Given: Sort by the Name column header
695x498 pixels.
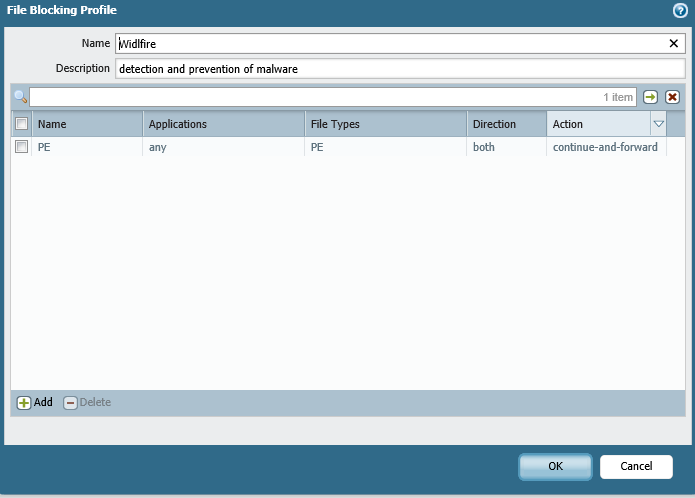Looking at the screenshot, I should [x=88, y=124].
